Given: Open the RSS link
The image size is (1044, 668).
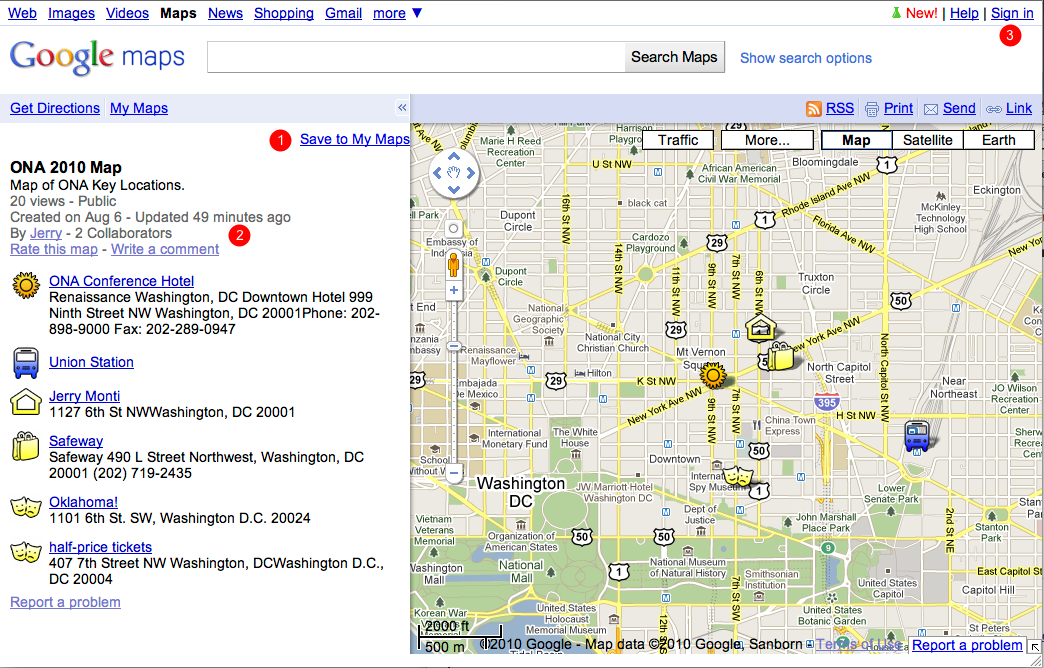Looking at the screenshot, I should click(840, 109).
